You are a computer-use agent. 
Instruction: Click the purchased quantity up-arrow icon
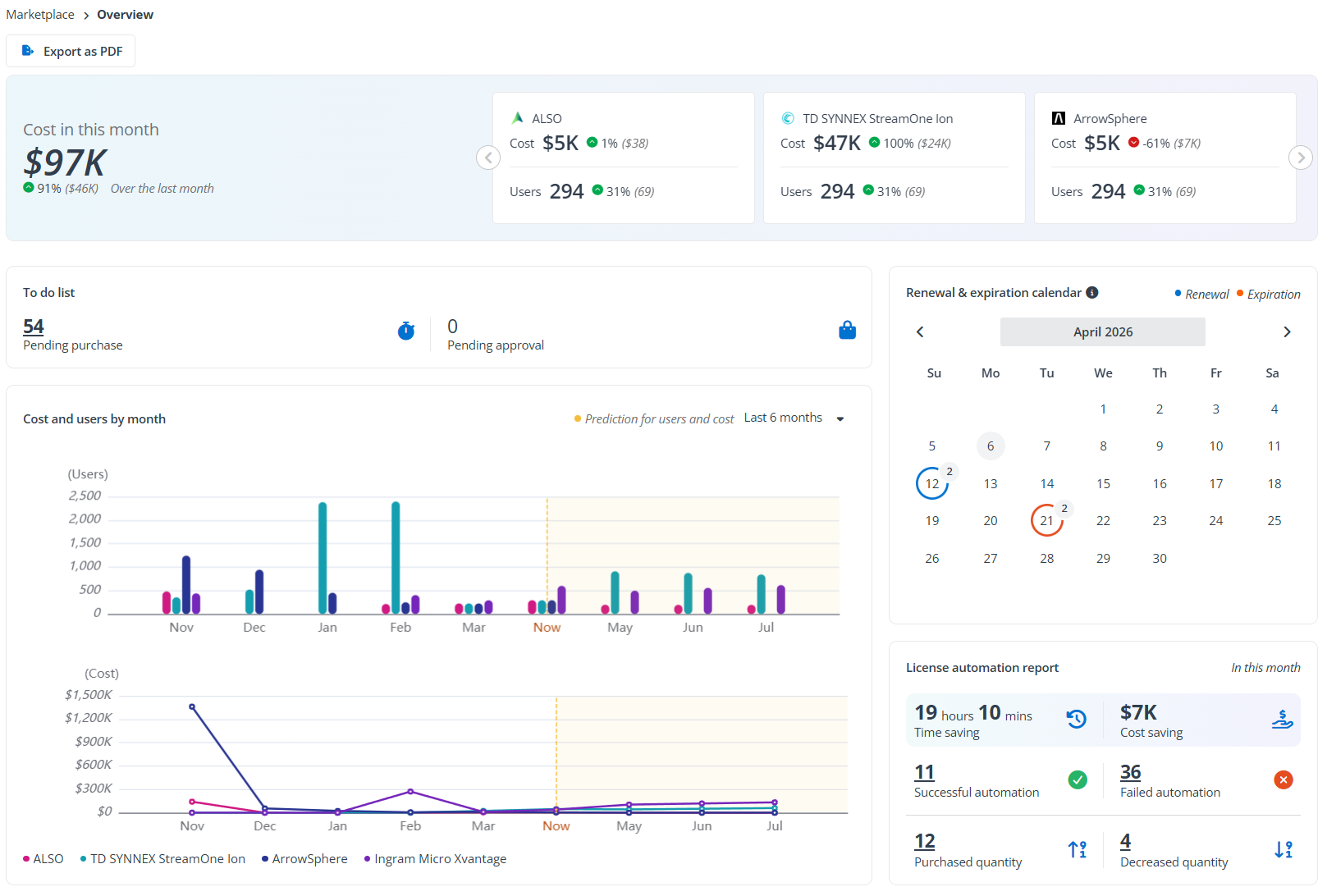click(x=1077, y=849)
